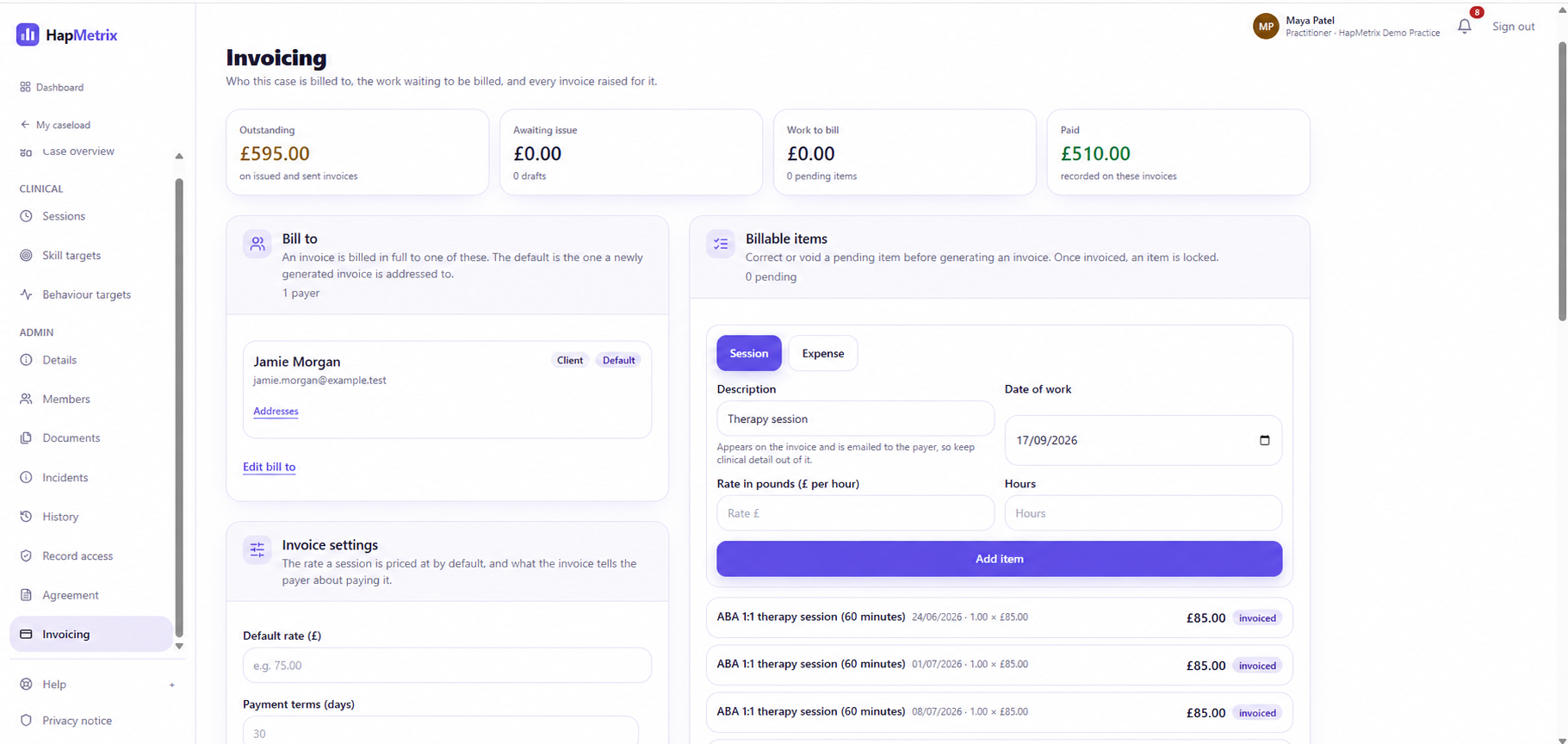This screenshot has width=1568, height=744.
Task: Open Jamie Morgan's Addresses link
Action: click(276, 411)
